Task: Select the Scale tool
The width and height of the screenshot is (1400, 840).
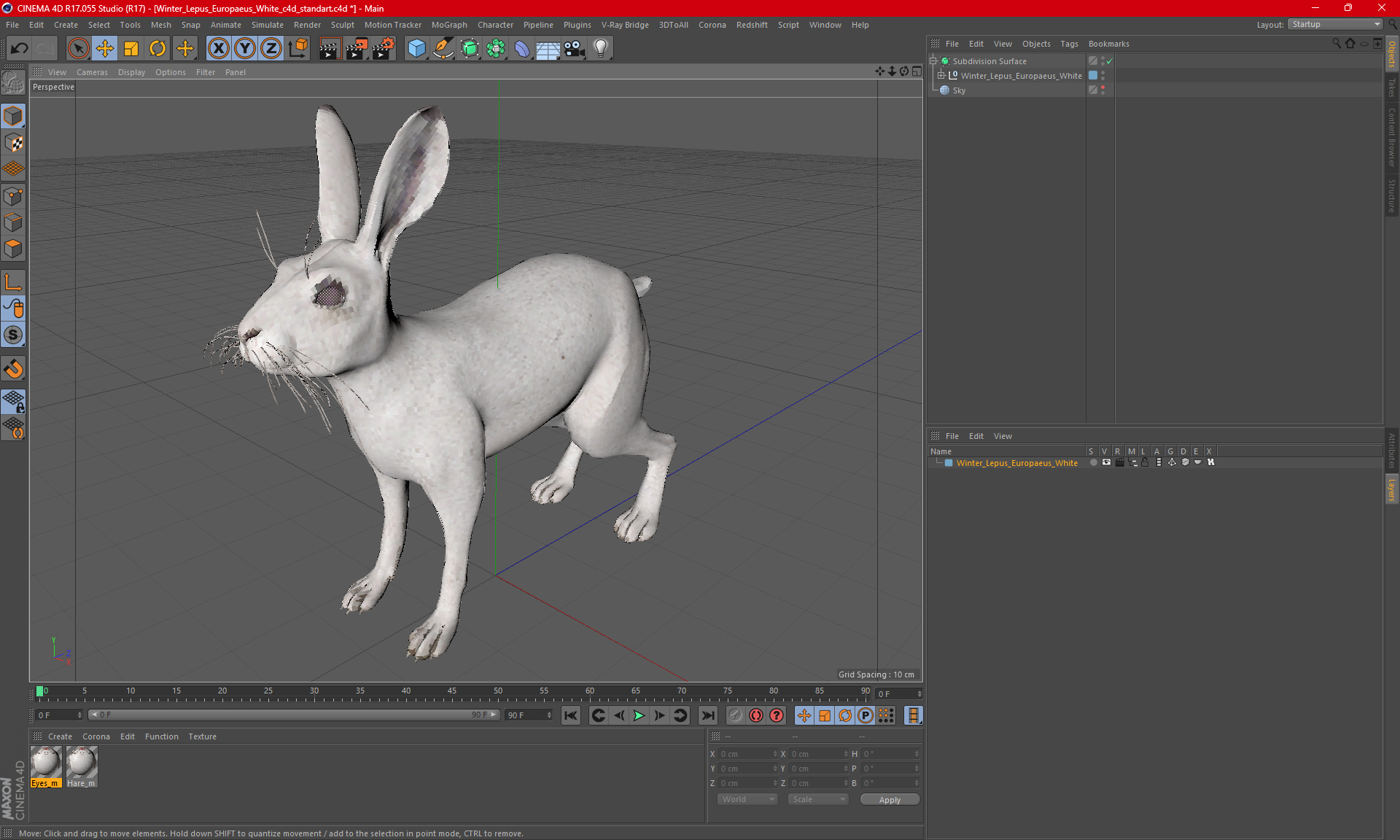Action: 131,49
